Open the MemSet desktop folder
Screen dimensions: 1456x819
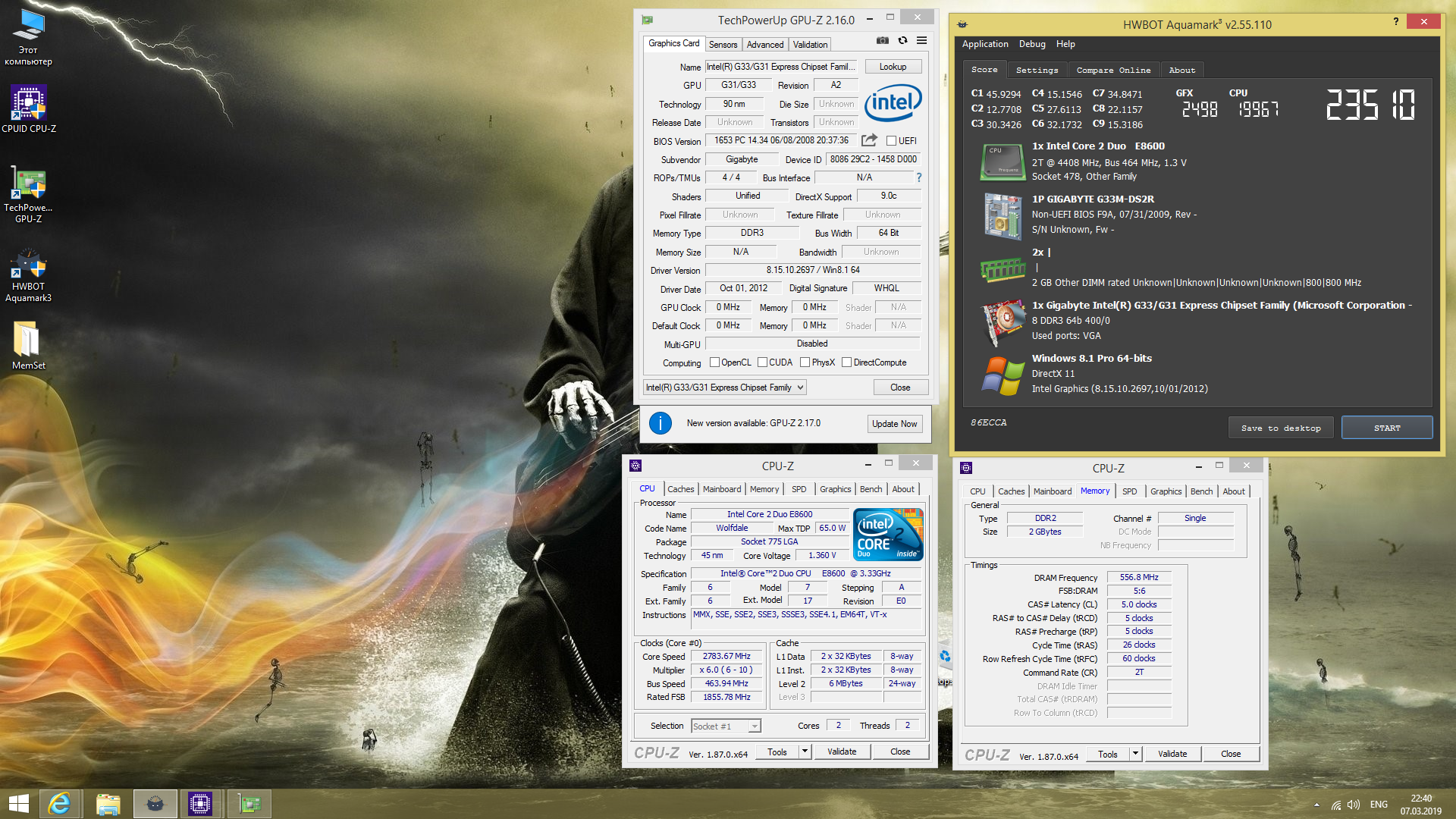(29, 345)
